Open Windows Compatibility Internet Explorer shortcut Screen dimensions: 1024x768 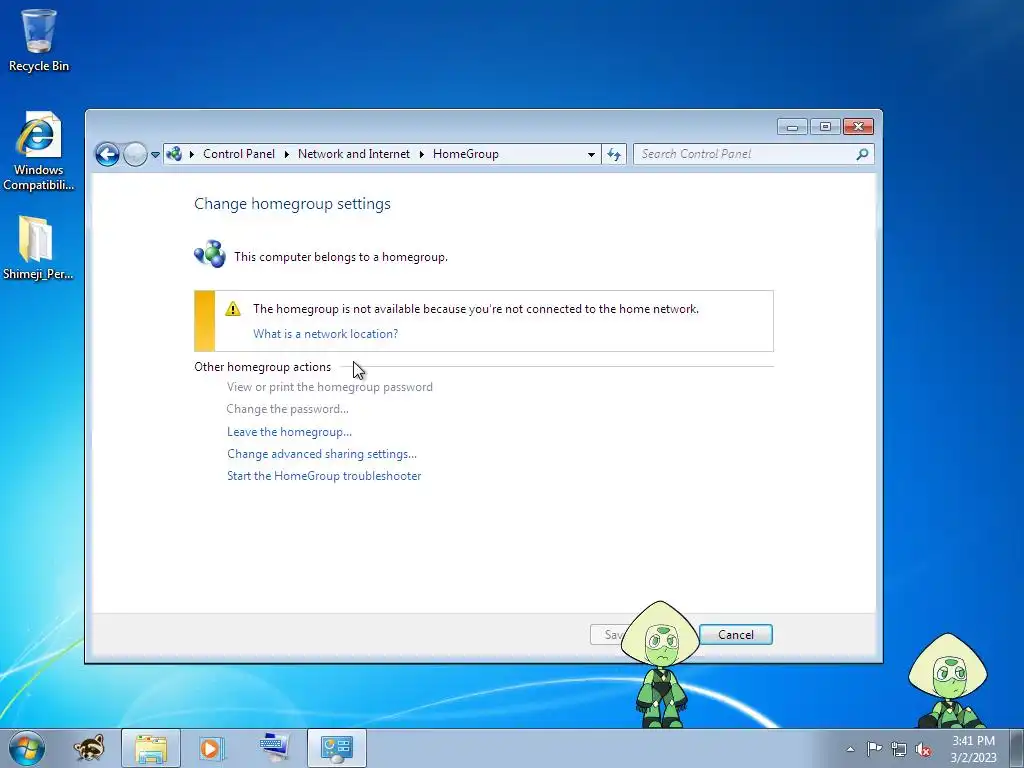tap(38, 152)
